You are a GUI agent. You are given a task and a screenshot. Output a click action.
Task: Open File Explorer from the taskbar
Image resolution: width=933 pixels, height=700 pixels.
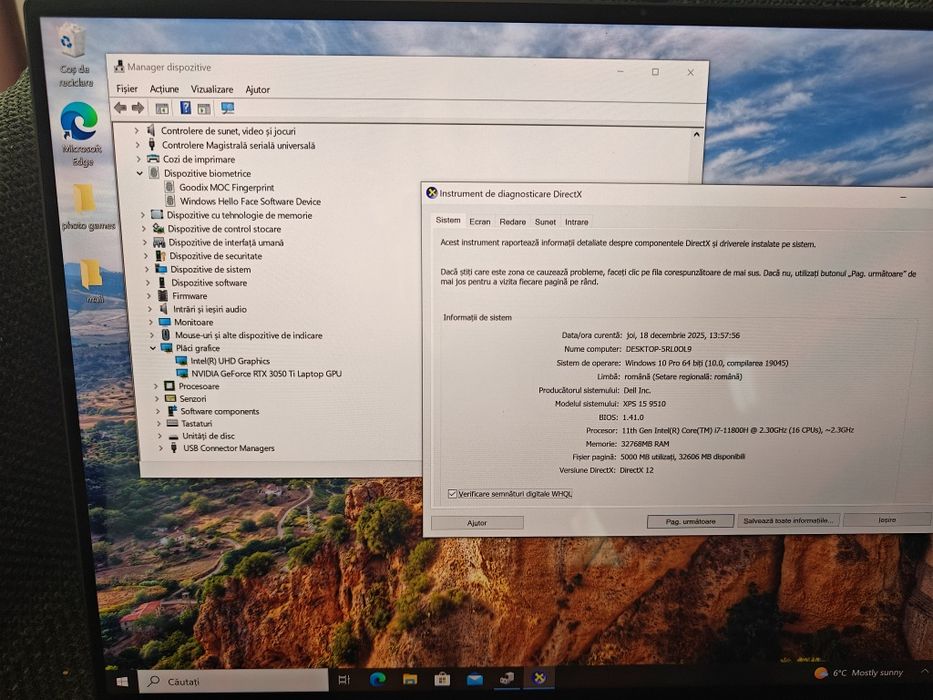click(410, 679)
